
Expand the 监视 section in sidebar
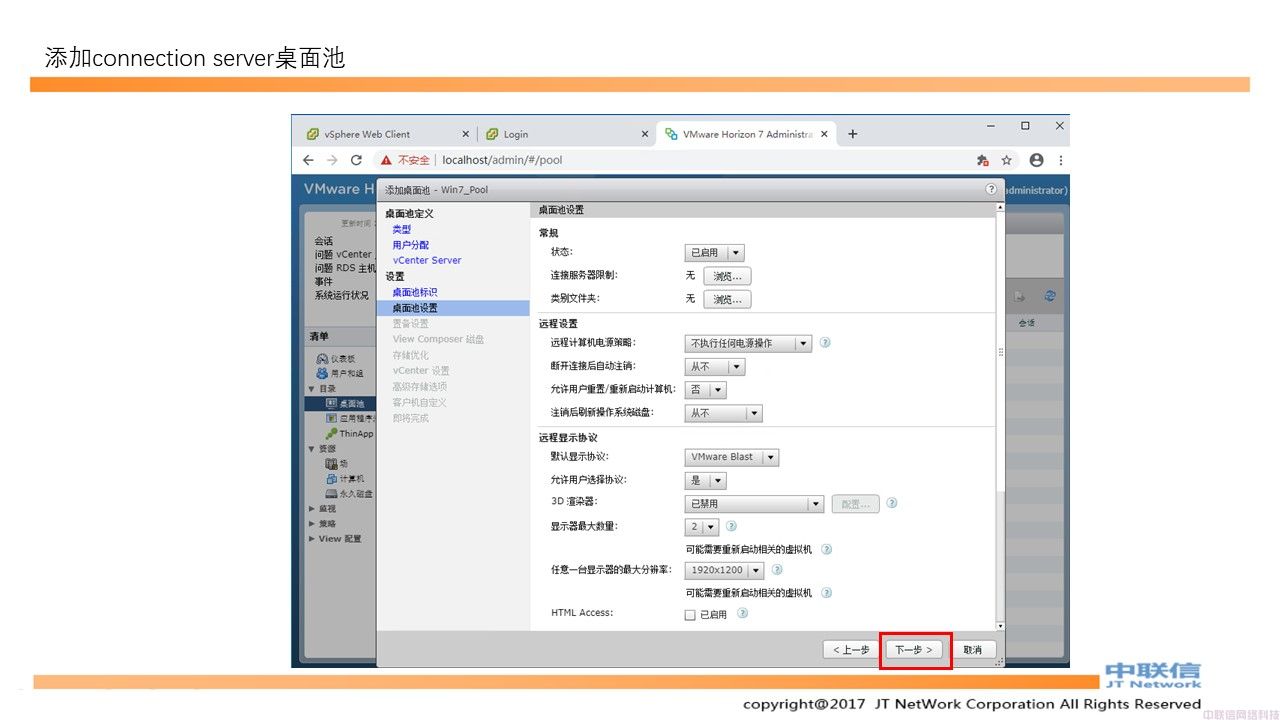point(311,509)
